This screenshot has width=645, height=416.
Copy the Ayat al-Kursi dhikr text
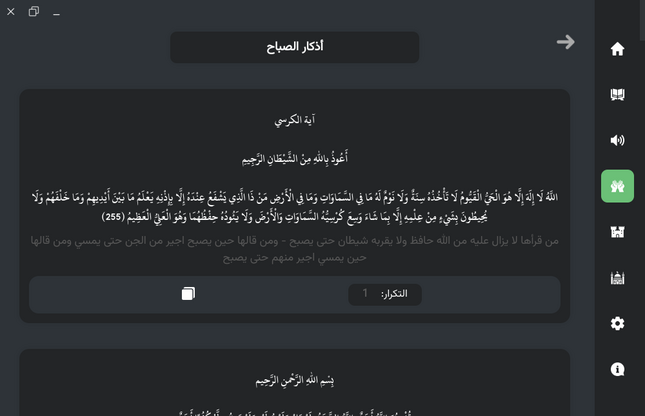coord(188,293)
